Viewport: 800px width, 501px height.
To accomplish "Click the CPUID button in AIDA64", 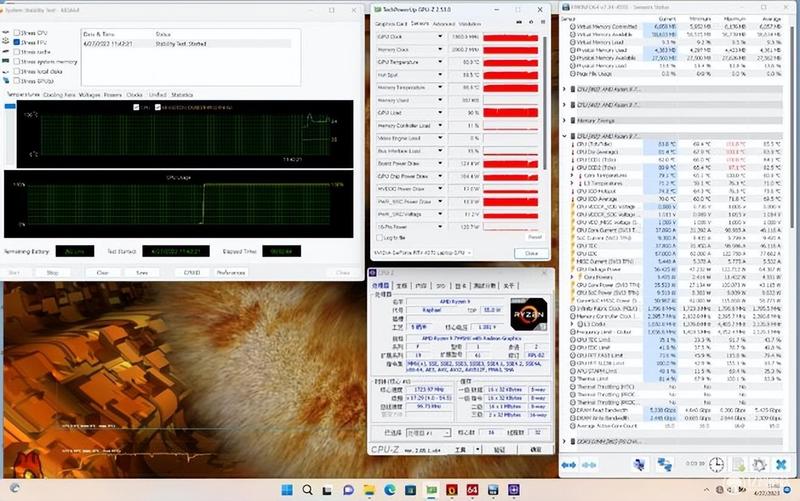I will (192, 273).
